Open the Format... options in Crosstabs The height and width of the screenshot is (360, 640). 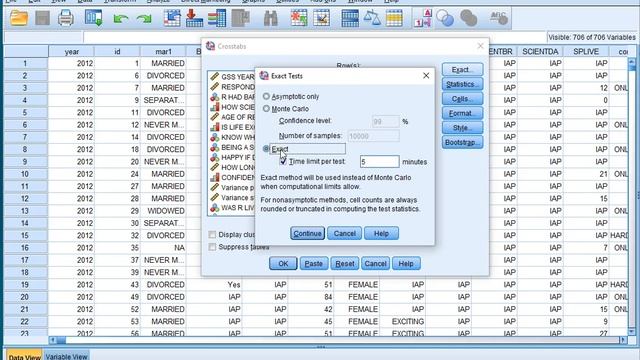point(462,113)
